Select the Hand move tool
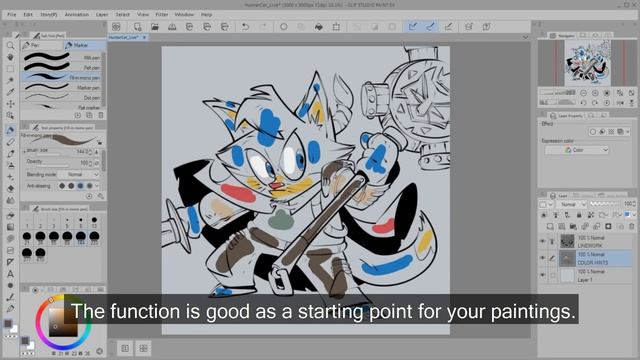This screenshot has height=360, width=640. coord(11,57)
